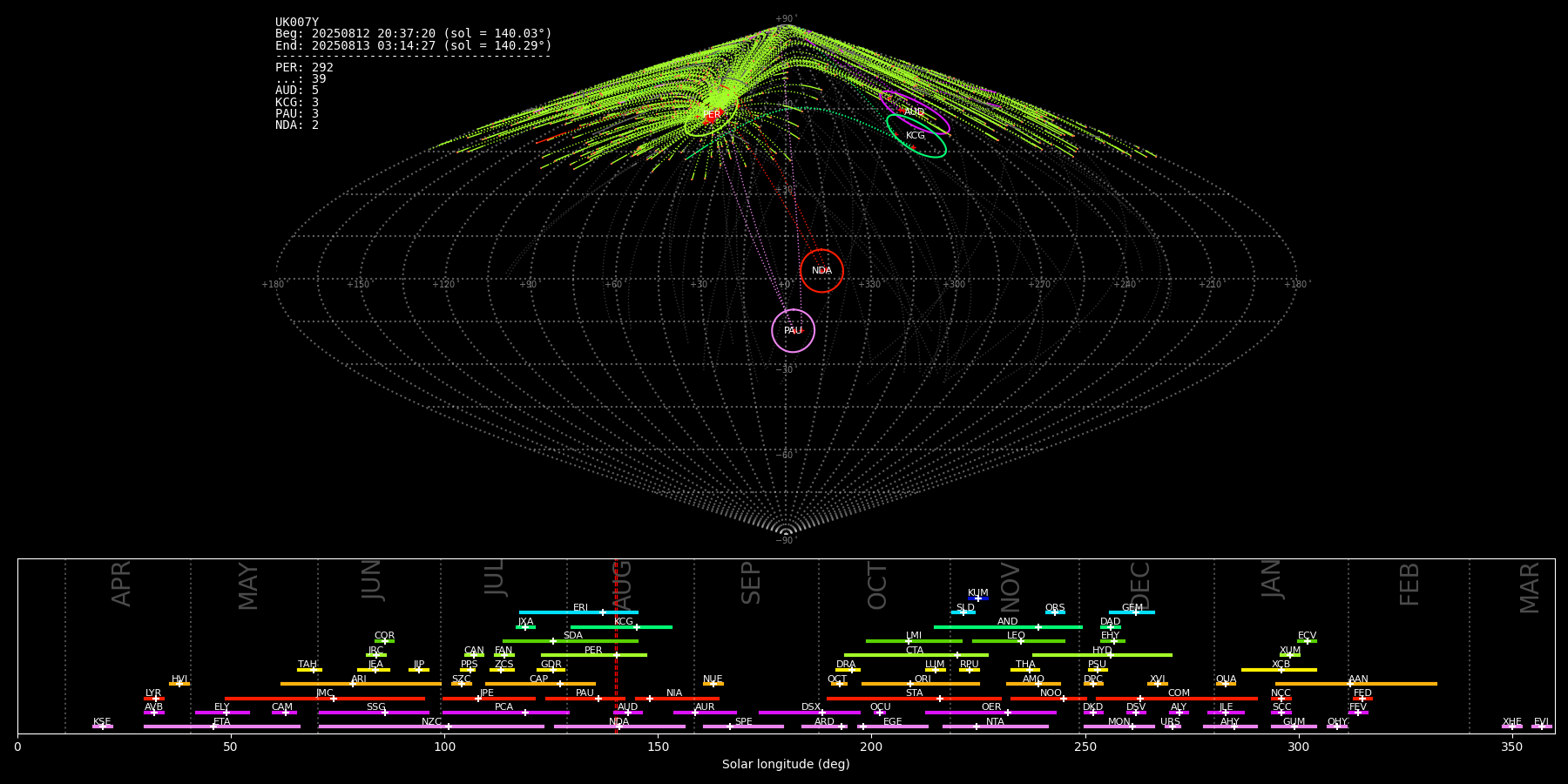Click the GEM cyan bar in timeline

pyautogui.click(x=1132, y=612)
